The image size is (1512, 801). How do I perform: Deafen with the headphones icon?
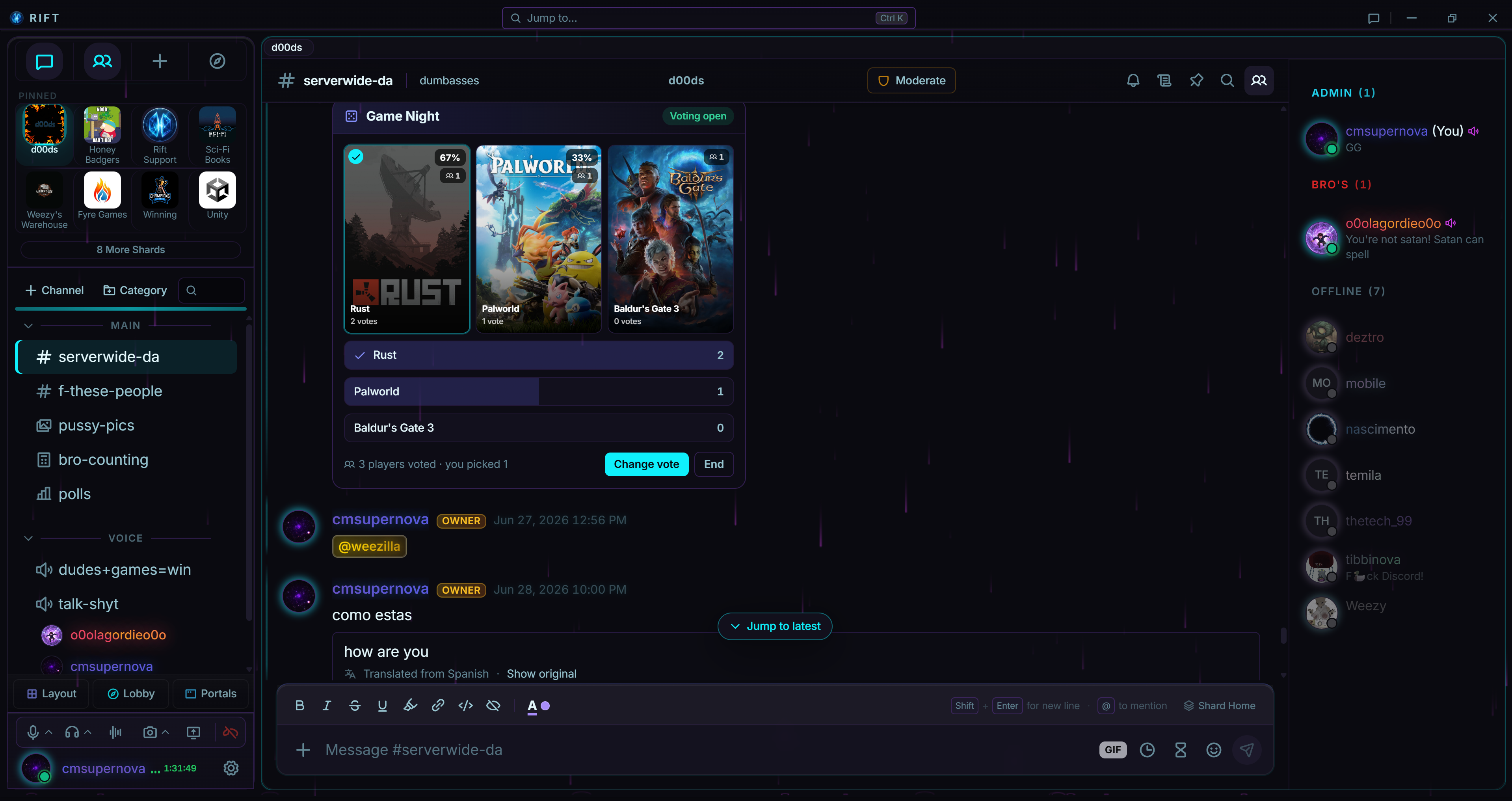click(x=72, y=732)
